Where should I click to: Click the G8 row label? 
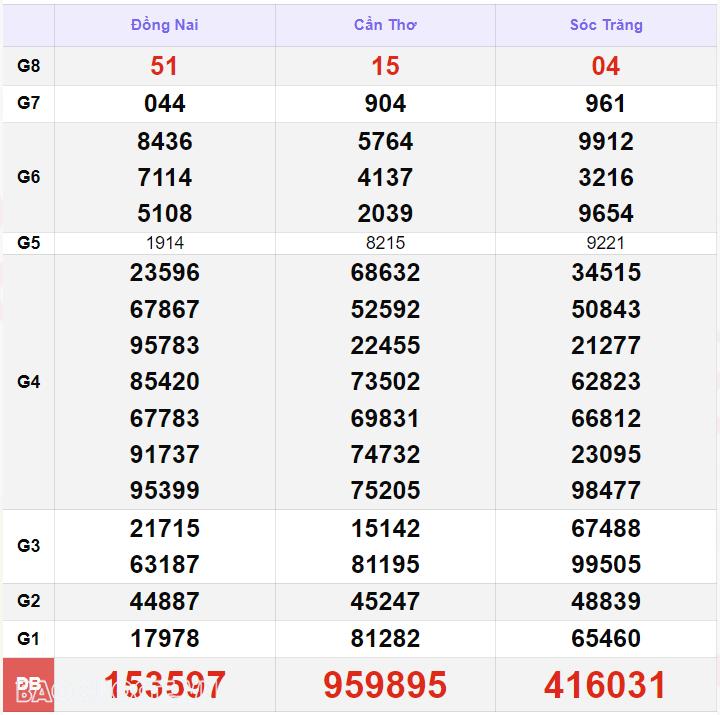coord(29,66)
